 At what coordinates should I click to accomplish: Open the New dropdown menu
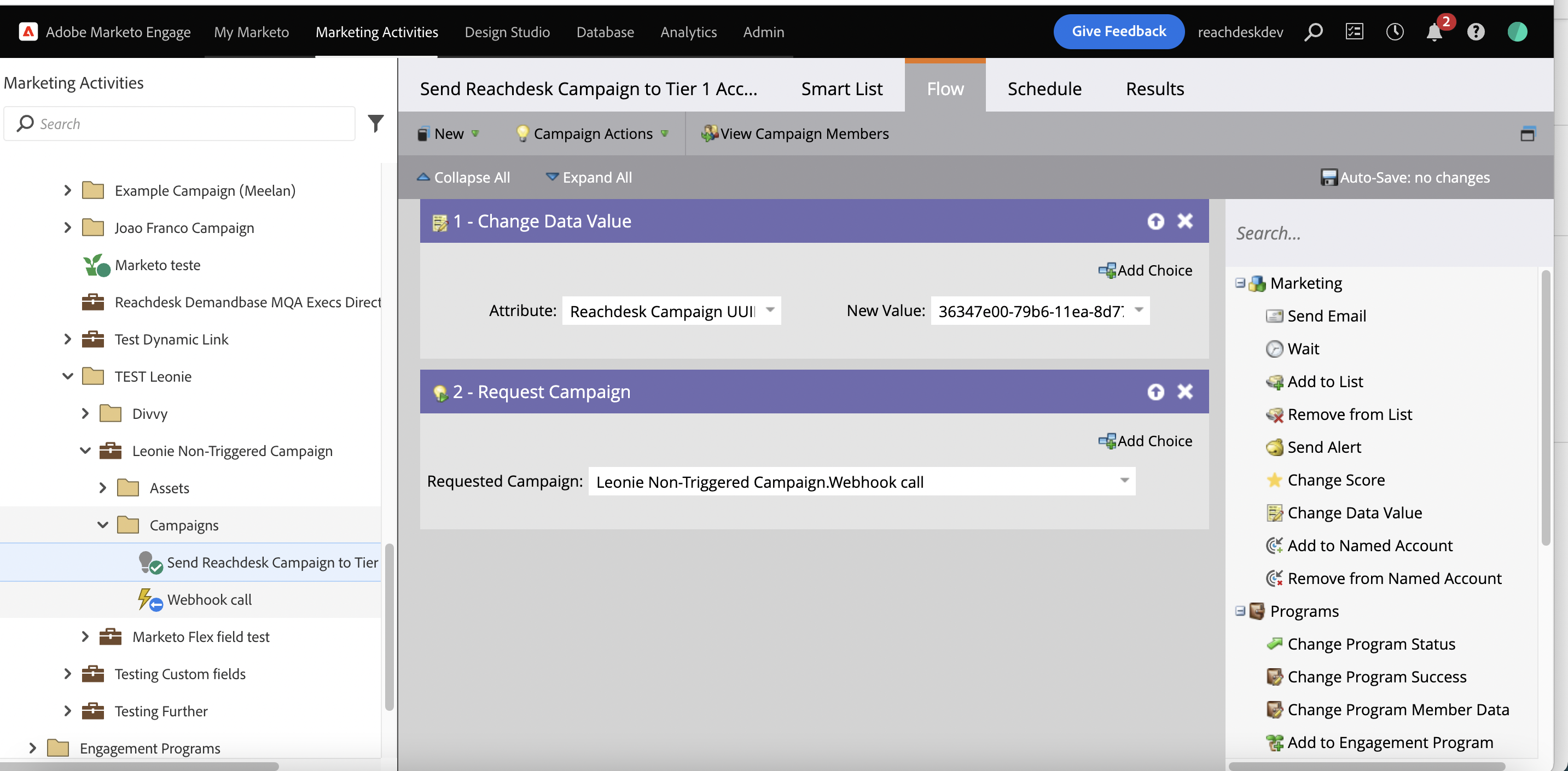449,133
